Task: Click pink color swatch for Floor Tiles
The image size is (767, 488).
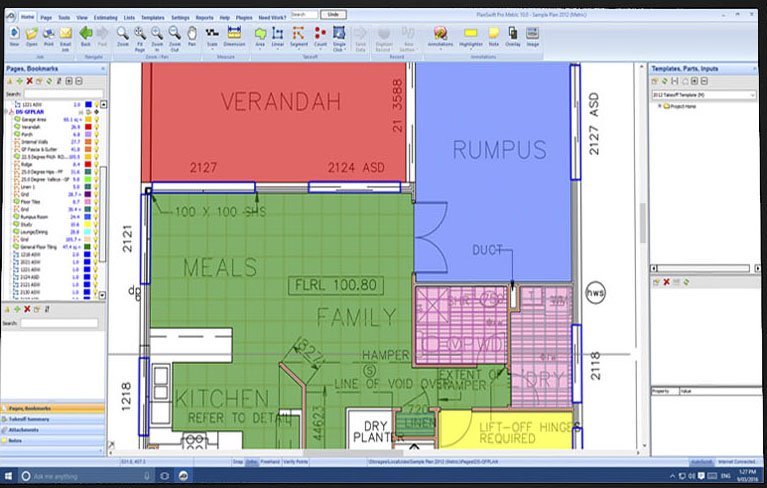Action: [x=88, y=202]
